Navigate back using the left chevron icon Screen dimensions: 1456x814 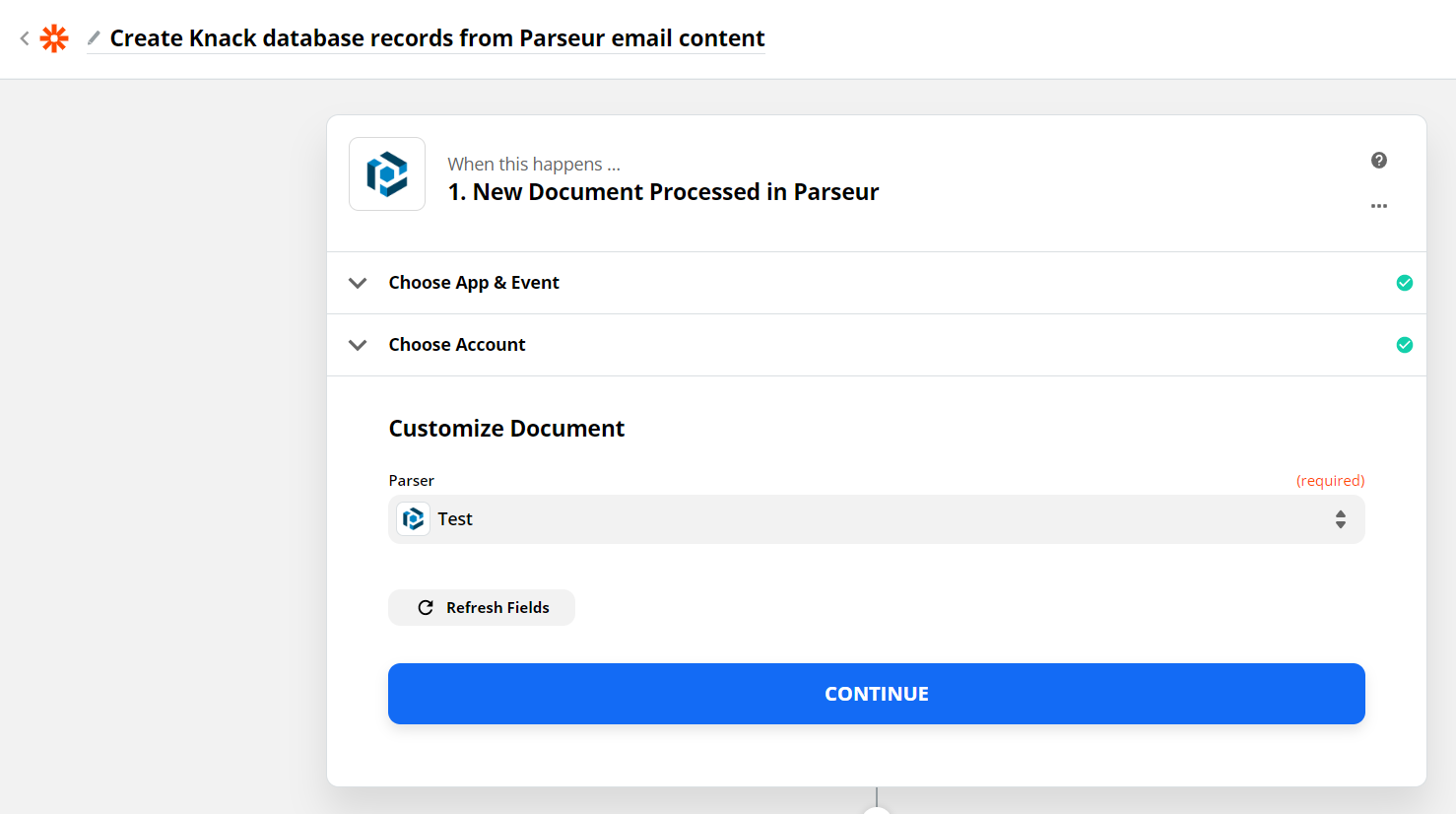pyautogui.click(x=22, y=37)
